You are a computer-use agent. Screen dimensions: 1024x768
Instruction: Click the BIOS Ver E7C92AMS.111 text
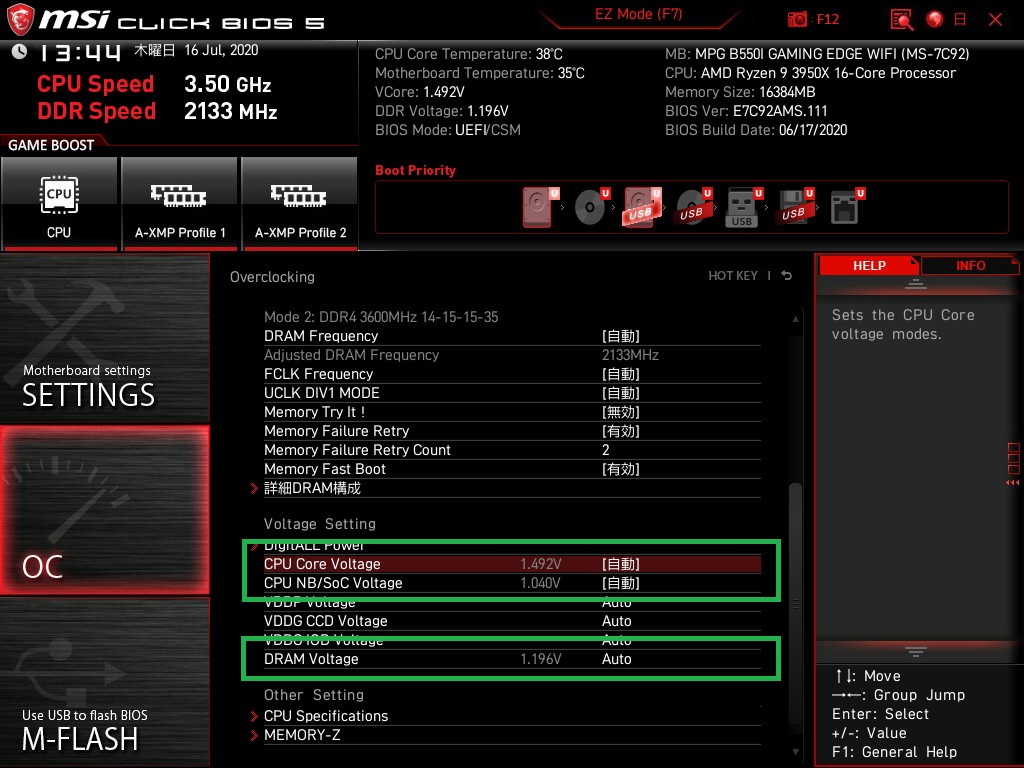tap(746, 111)
